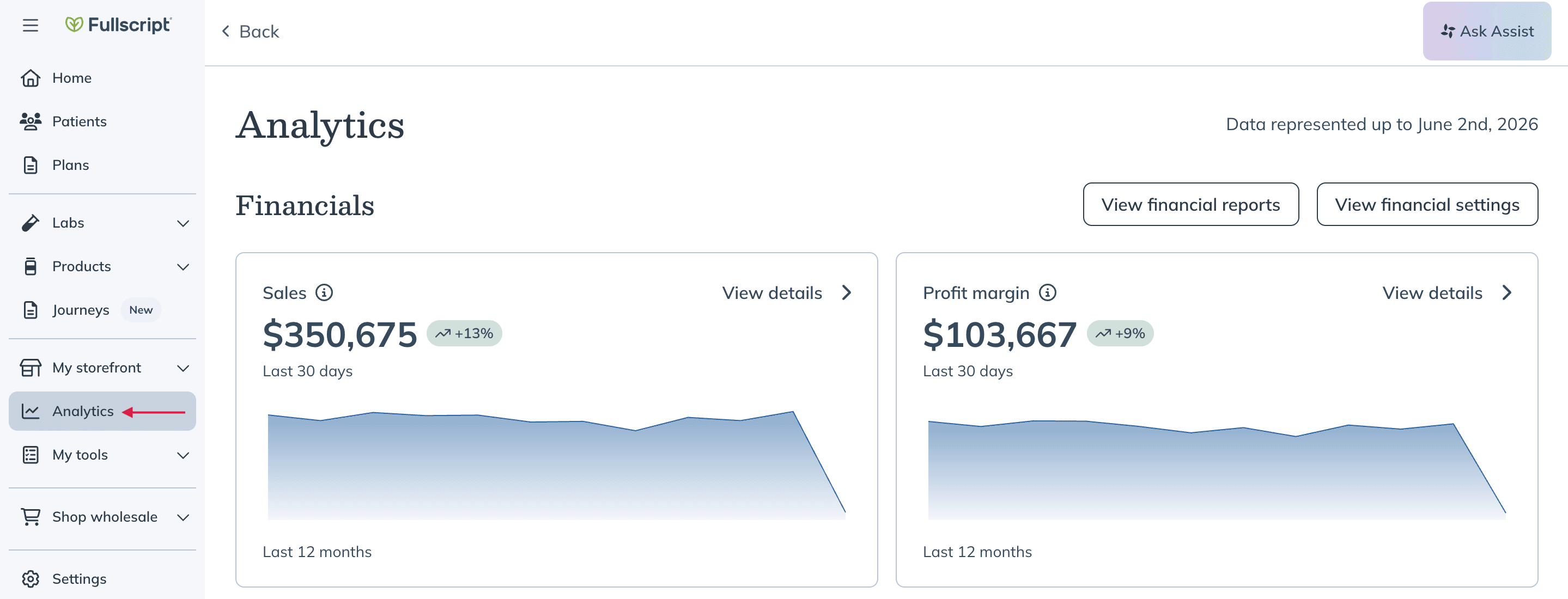This screenshot has height=599, width=1568.
Task: Open the Settings gear icon
Action: 31,578
